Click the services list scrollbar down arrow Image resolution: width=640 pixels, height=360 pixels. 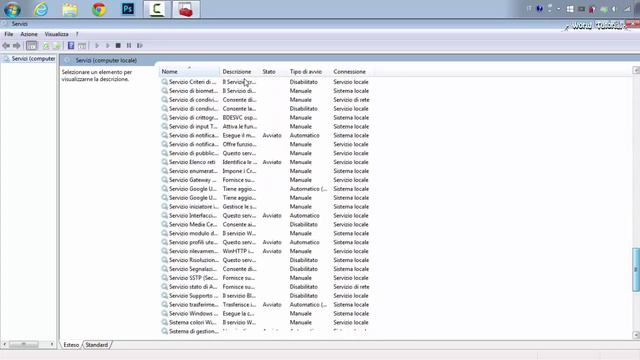636,335
